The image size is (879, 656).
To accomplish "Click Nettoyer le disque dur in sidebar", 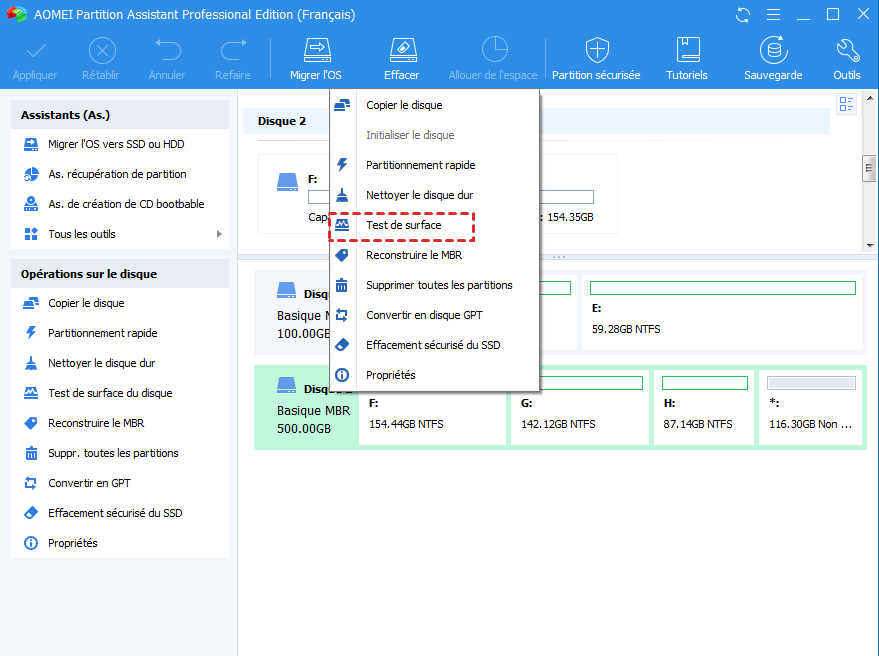I will click(x=120, y=363).
